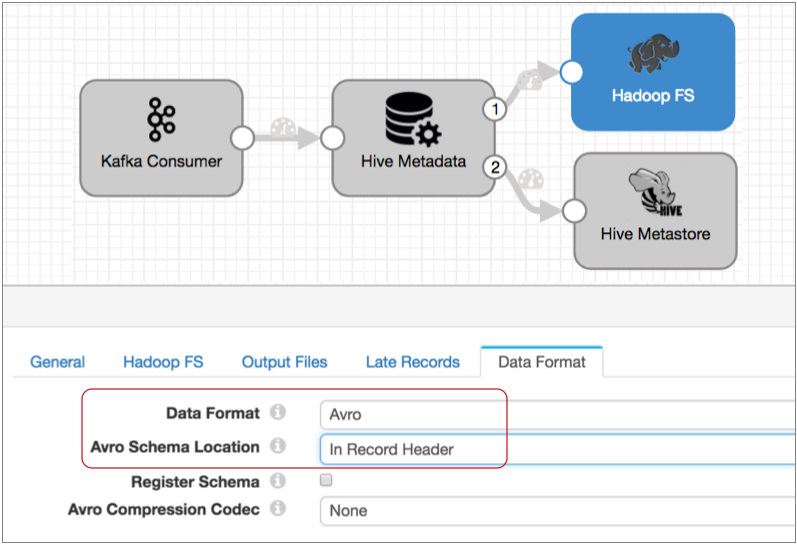Select the Kafka Consumer stage icon
The width and height of the screenshot is (797, 545).
[x=161, y=120]
